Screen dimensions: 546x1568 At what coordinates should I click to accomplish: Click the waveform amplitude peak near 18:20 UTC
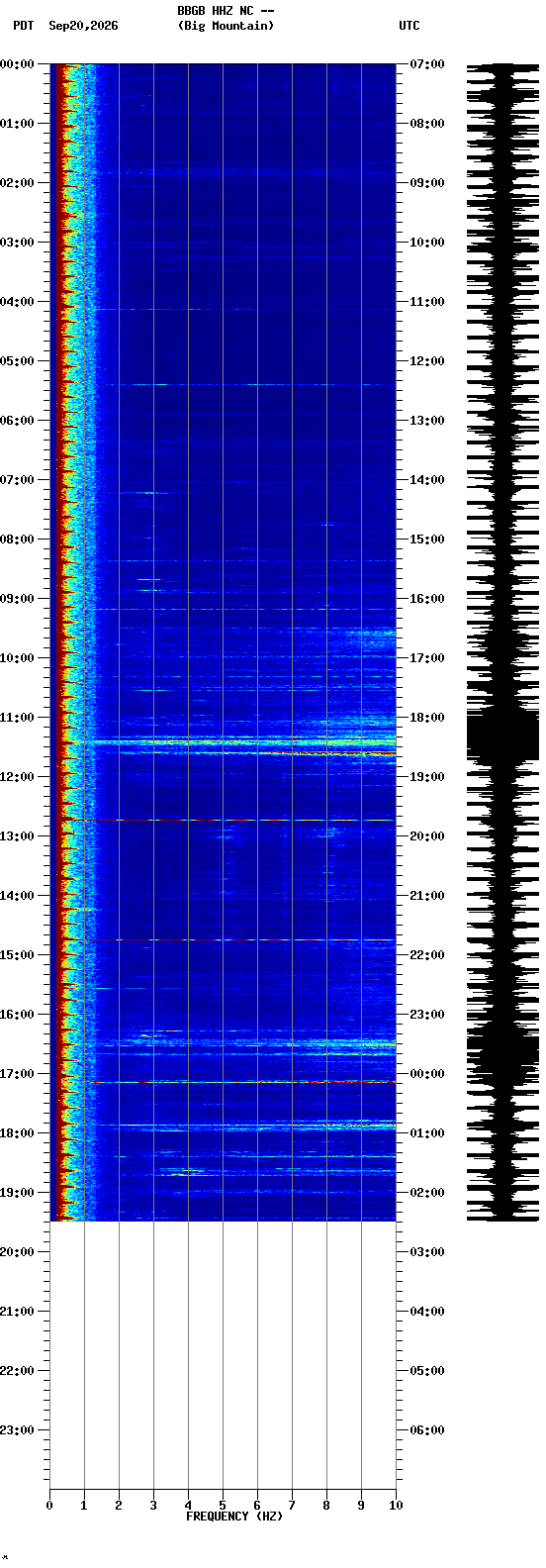tap(502, 737)
